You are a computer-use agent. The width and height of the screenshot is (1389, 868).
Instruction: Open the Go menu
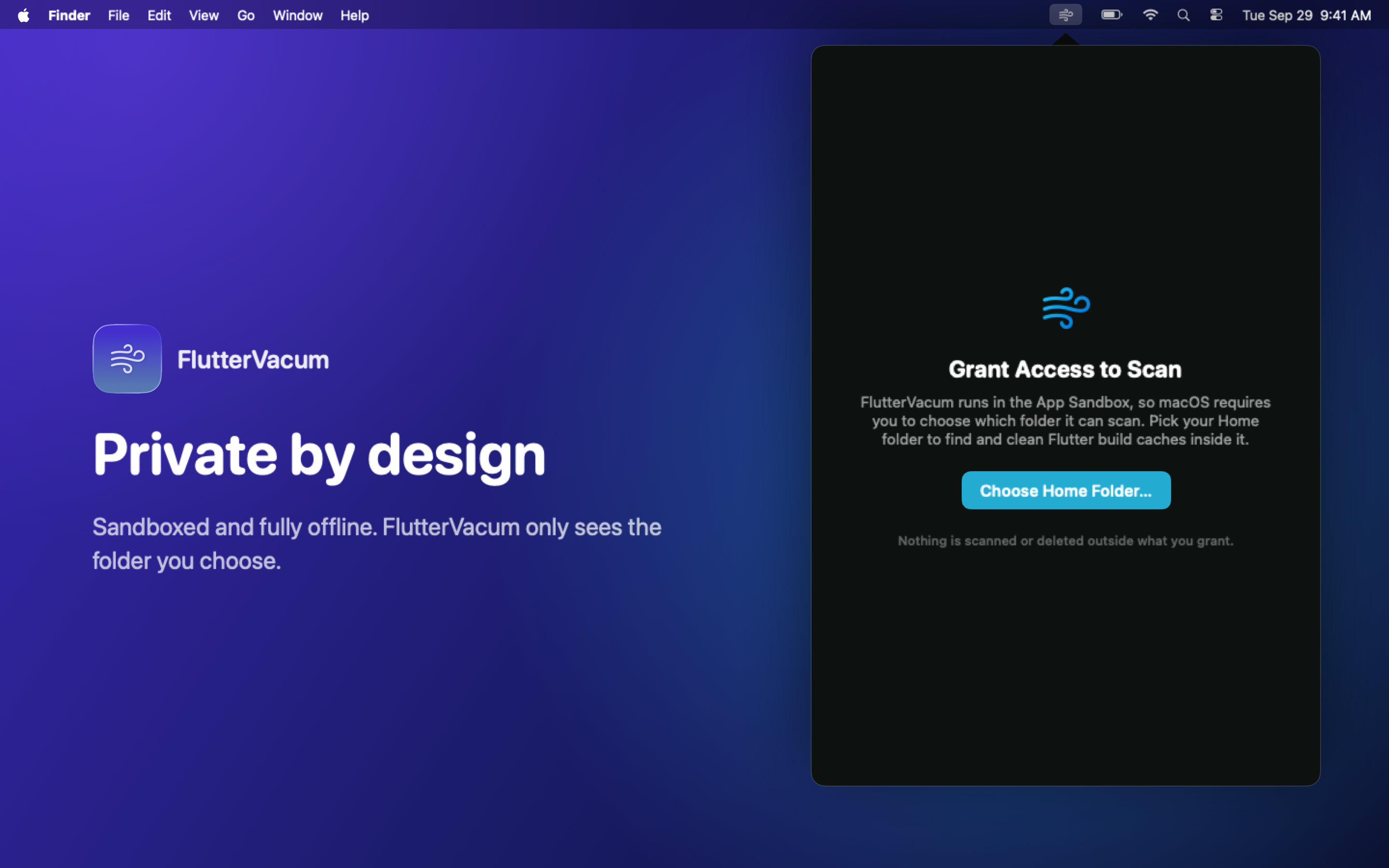tap(245, 15)
